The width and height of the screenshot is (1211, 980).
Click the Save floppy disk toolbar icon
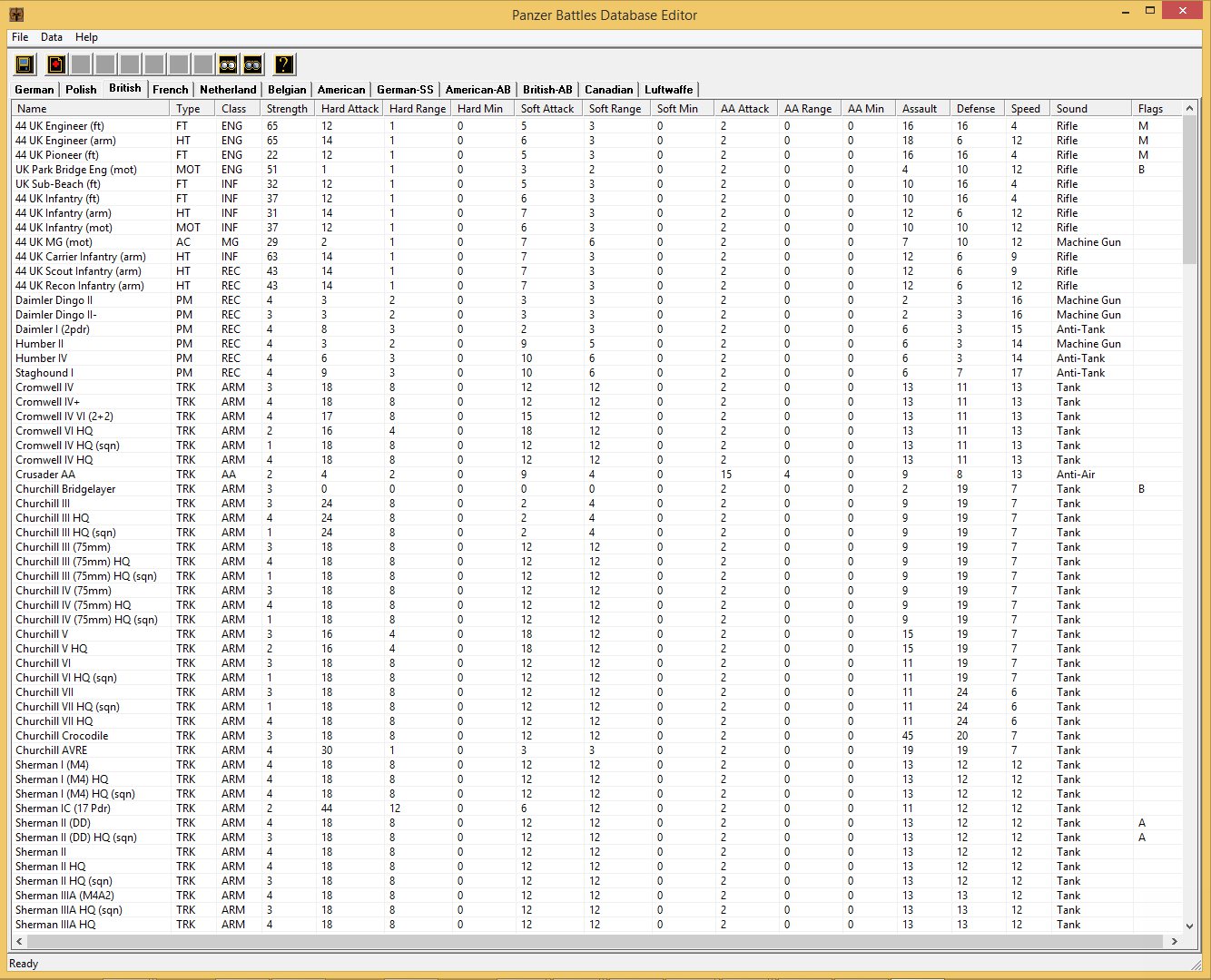pyautogui.click(x=25, y=64)
